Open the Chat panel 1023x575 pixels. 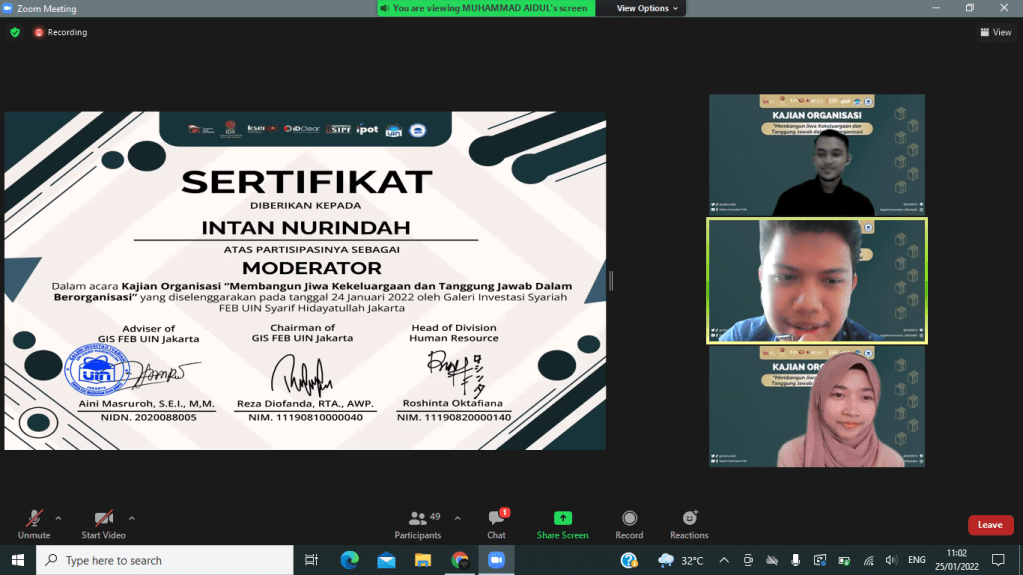coord(496,523)
